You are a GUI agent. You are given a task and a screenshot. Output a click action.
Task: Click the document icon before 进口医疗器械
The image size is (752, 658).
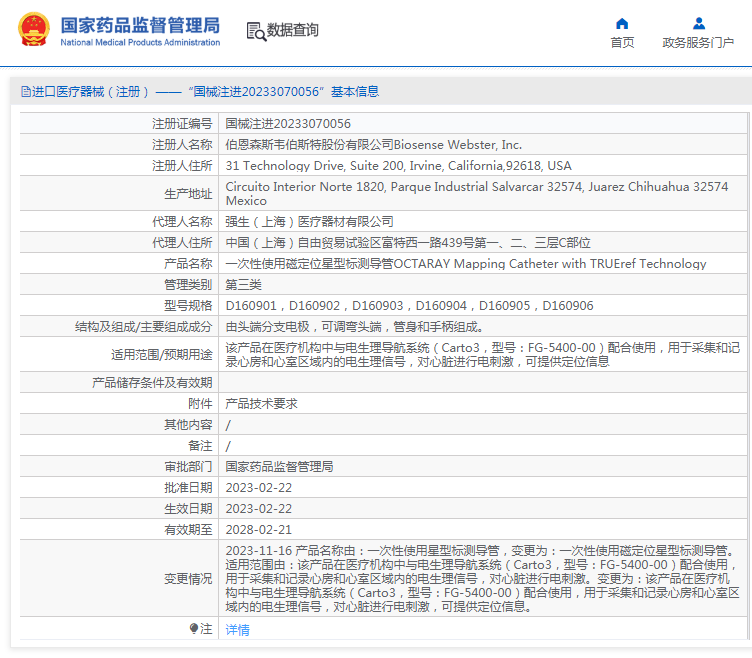(26, 92)
